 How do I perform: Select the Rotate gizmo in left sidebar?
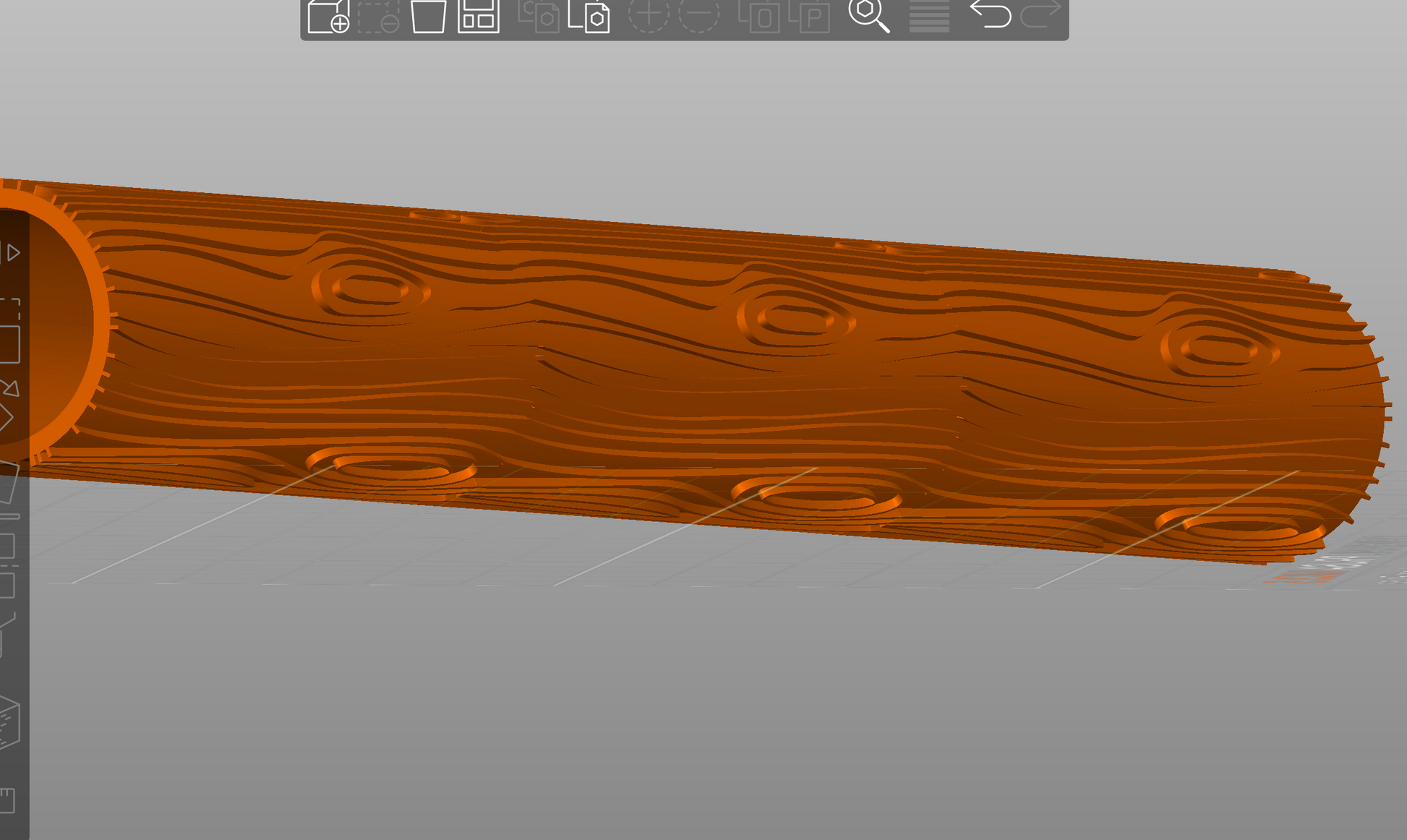click(7, 405)
